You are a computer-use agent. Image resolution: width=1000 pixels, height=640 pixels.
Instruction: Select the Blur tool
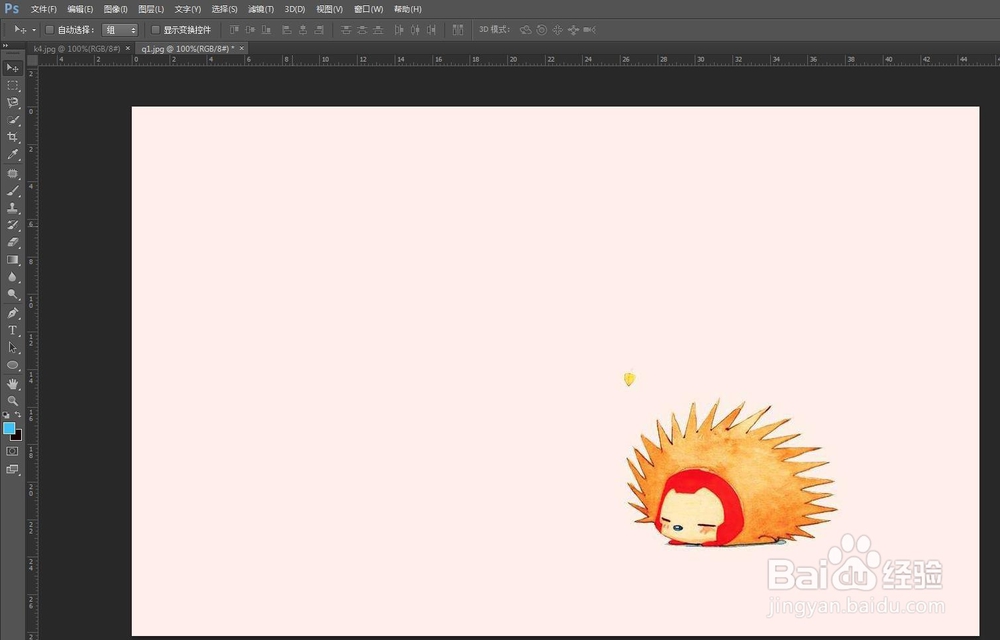[12, 277]
